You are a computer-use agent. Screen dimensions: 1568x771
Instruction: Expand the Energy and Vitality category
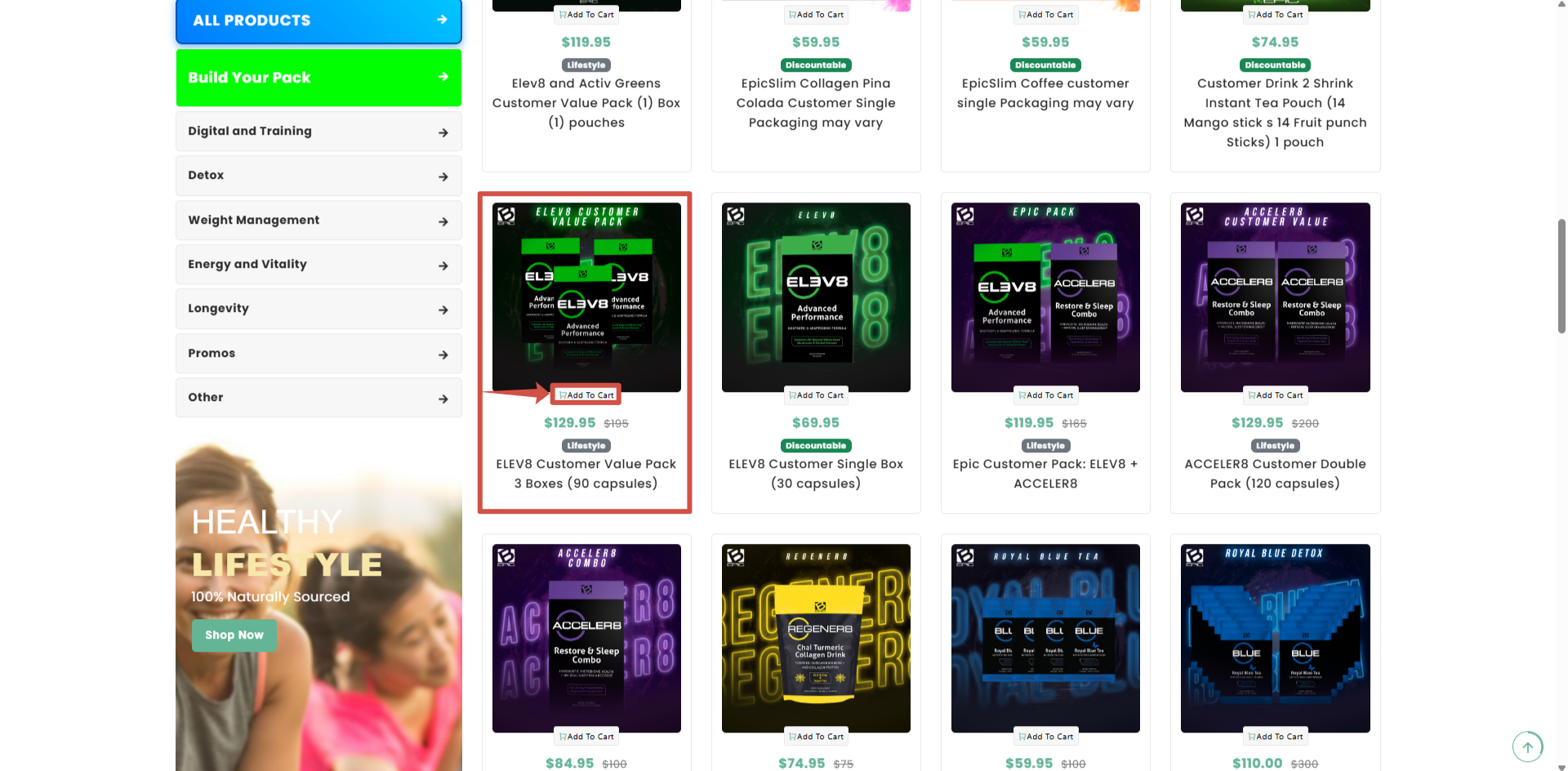pos(318,265)
